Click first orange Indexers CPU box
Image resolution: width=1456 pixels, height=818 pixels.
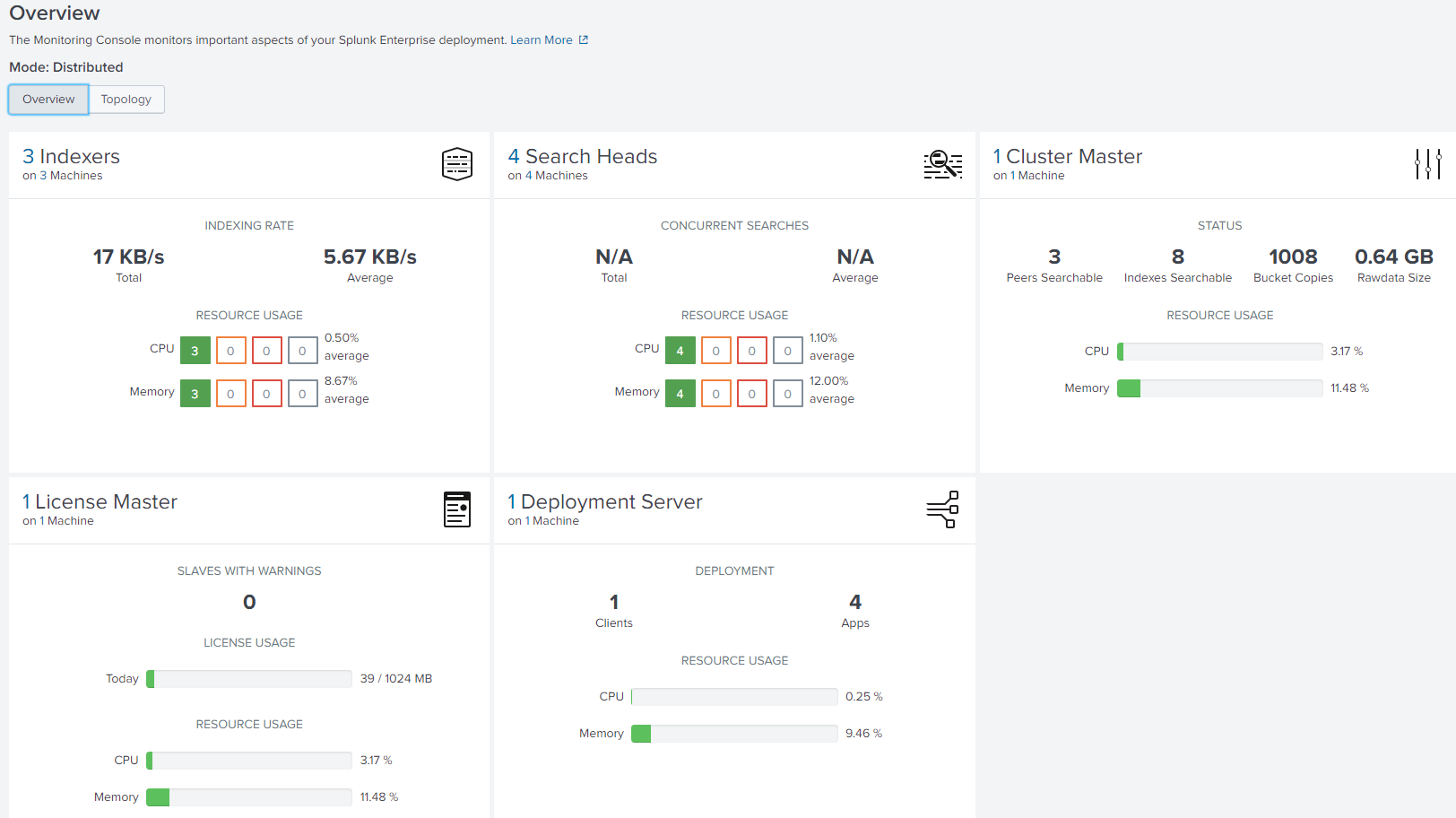point(231,351)
